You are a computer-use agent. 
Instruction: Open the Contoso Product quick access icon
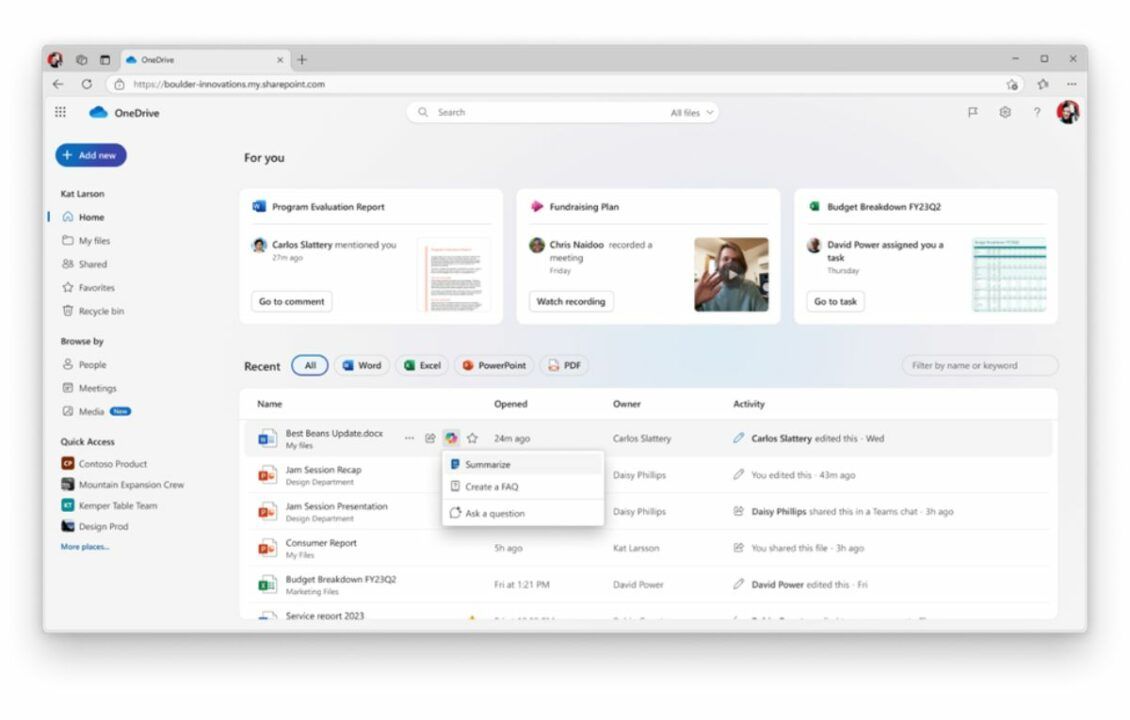pos(68,464)
